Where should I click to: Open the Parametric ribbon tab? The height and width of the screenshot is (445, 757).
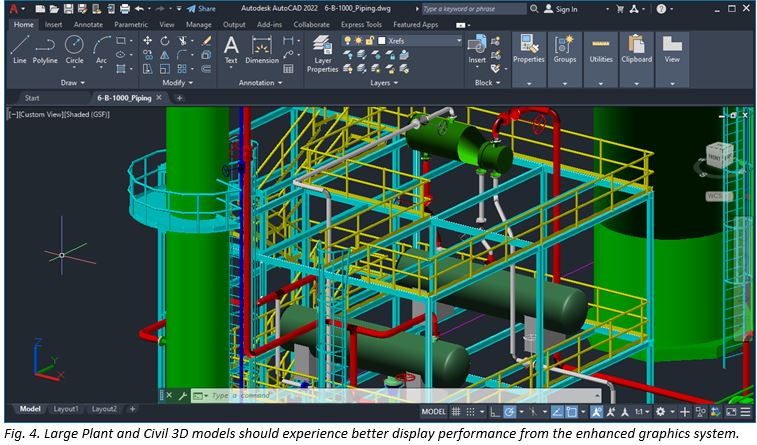tap(131, 25)
